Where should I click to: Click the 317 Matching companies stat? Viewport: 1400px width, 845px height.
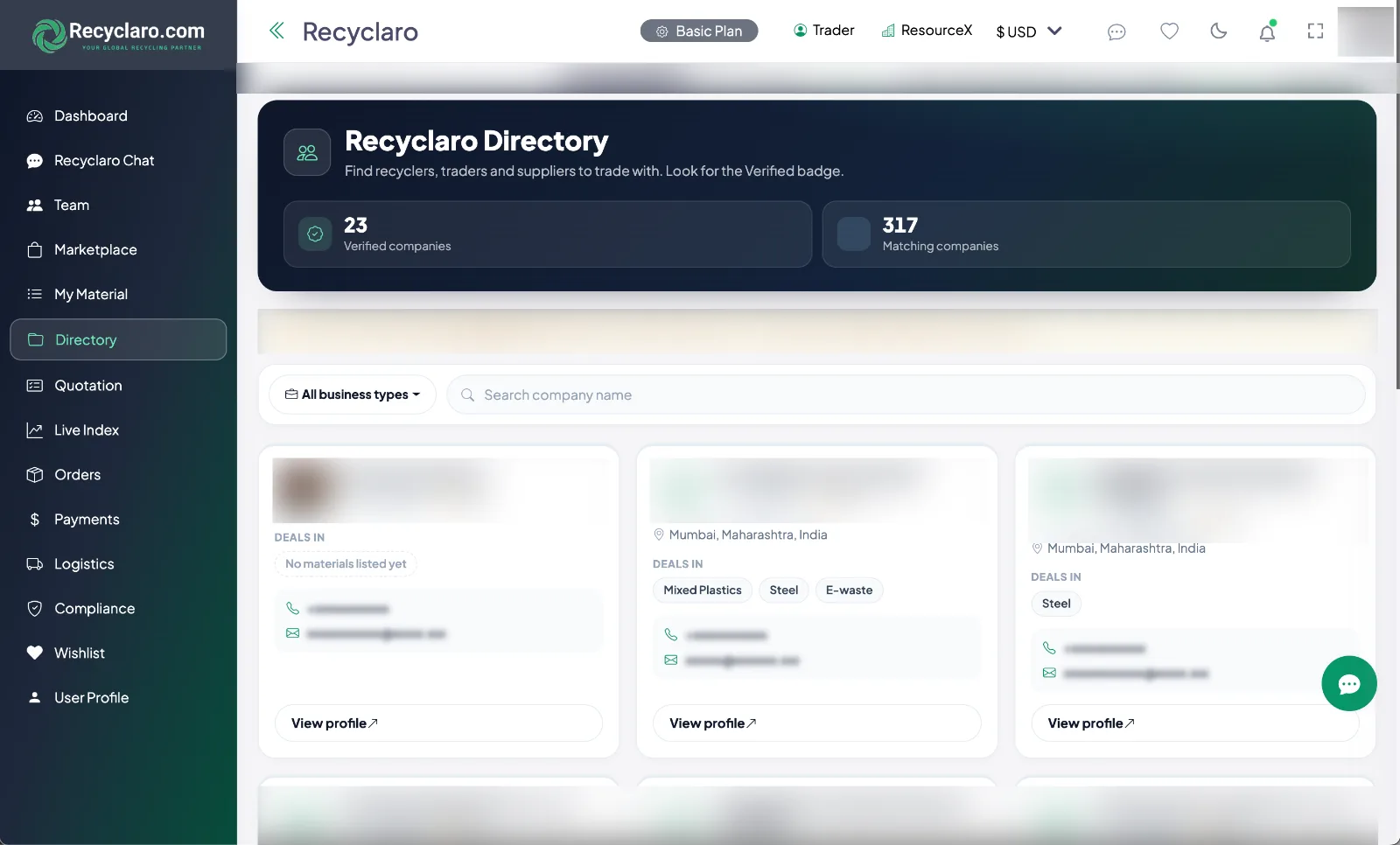(1086, 234)
